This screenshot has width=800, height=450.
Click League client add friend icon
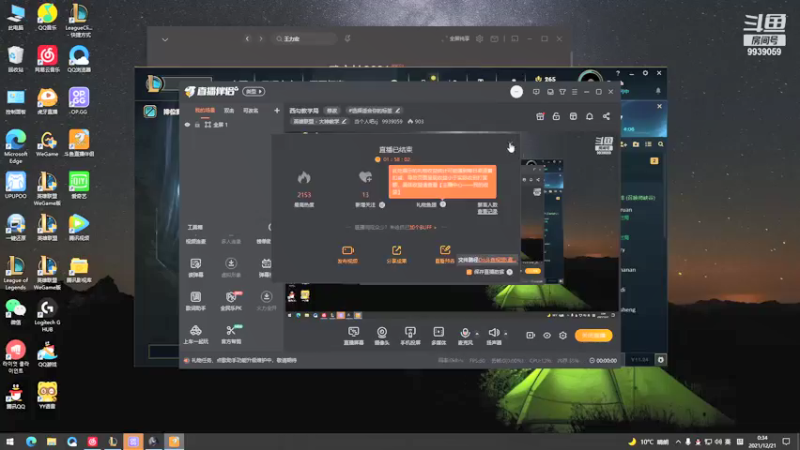[x=623, y=144]
